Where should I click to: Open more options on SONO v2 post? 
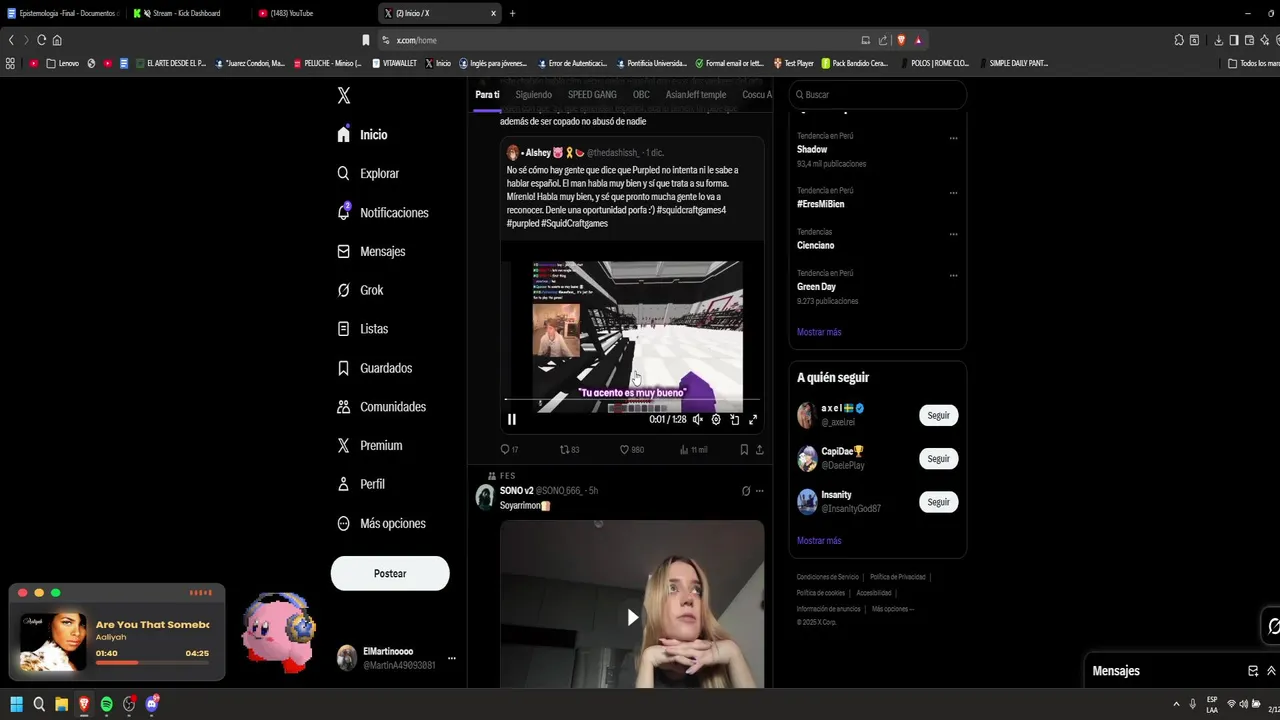[760, 491]
